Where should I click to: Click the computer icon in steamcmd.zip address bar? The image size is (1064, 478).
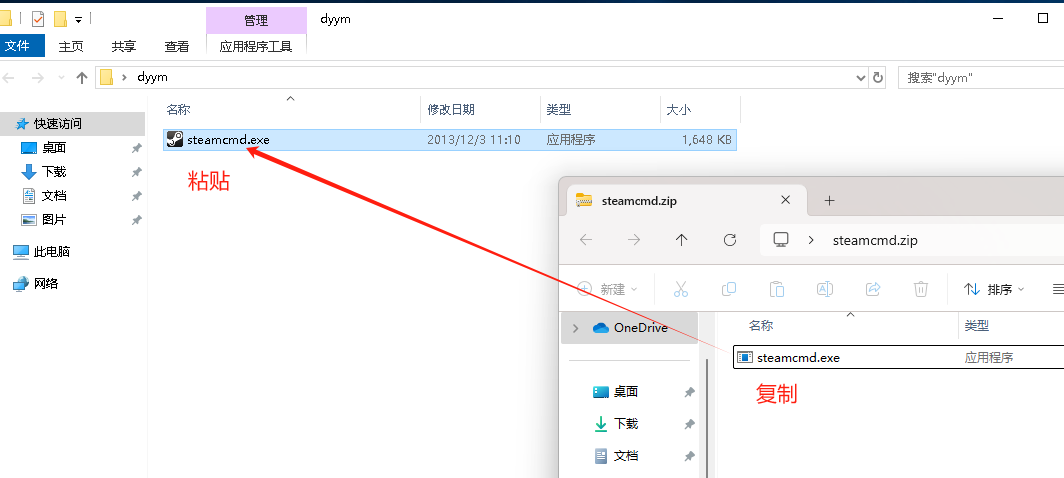[x=781, y=240]
